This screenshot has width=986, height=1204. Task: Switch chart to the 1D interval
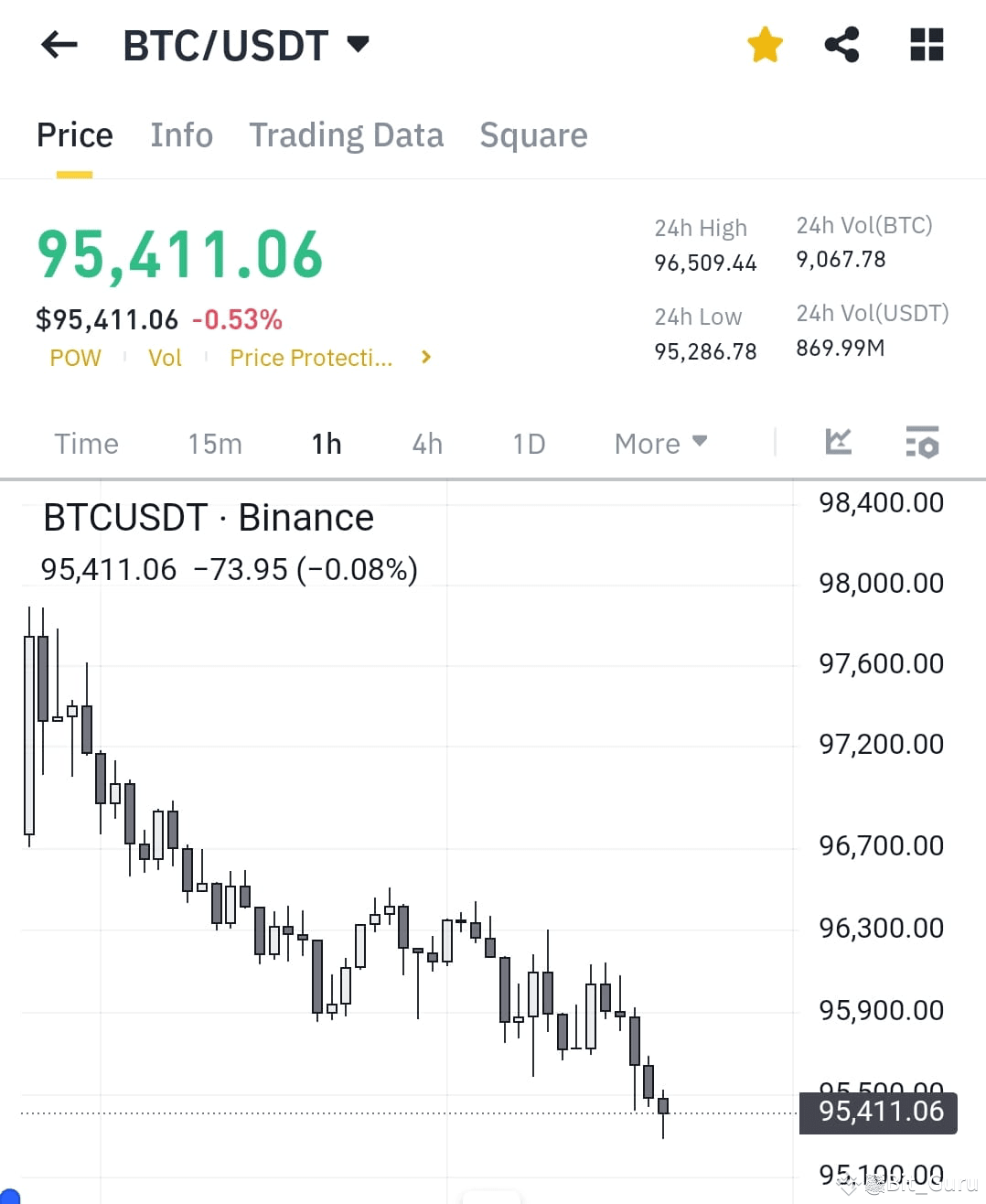(x=528, y=443)
